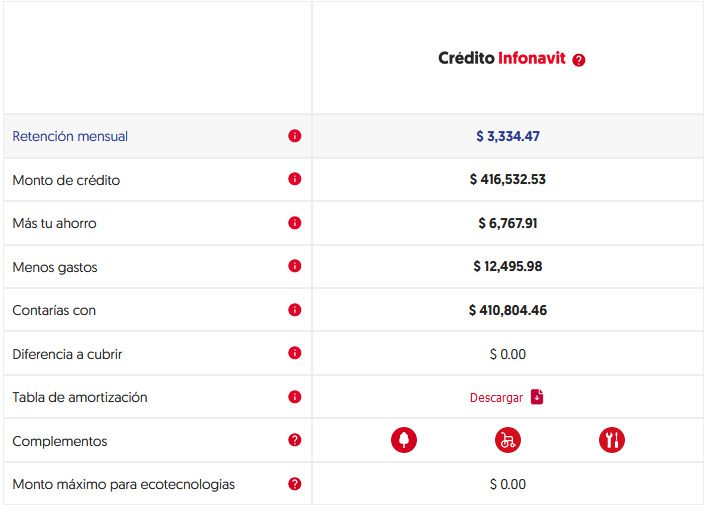Viewport: 711px width, 513px height.
Task: Open help for Monto máximo para ecotecnologías
Action: 295,484
